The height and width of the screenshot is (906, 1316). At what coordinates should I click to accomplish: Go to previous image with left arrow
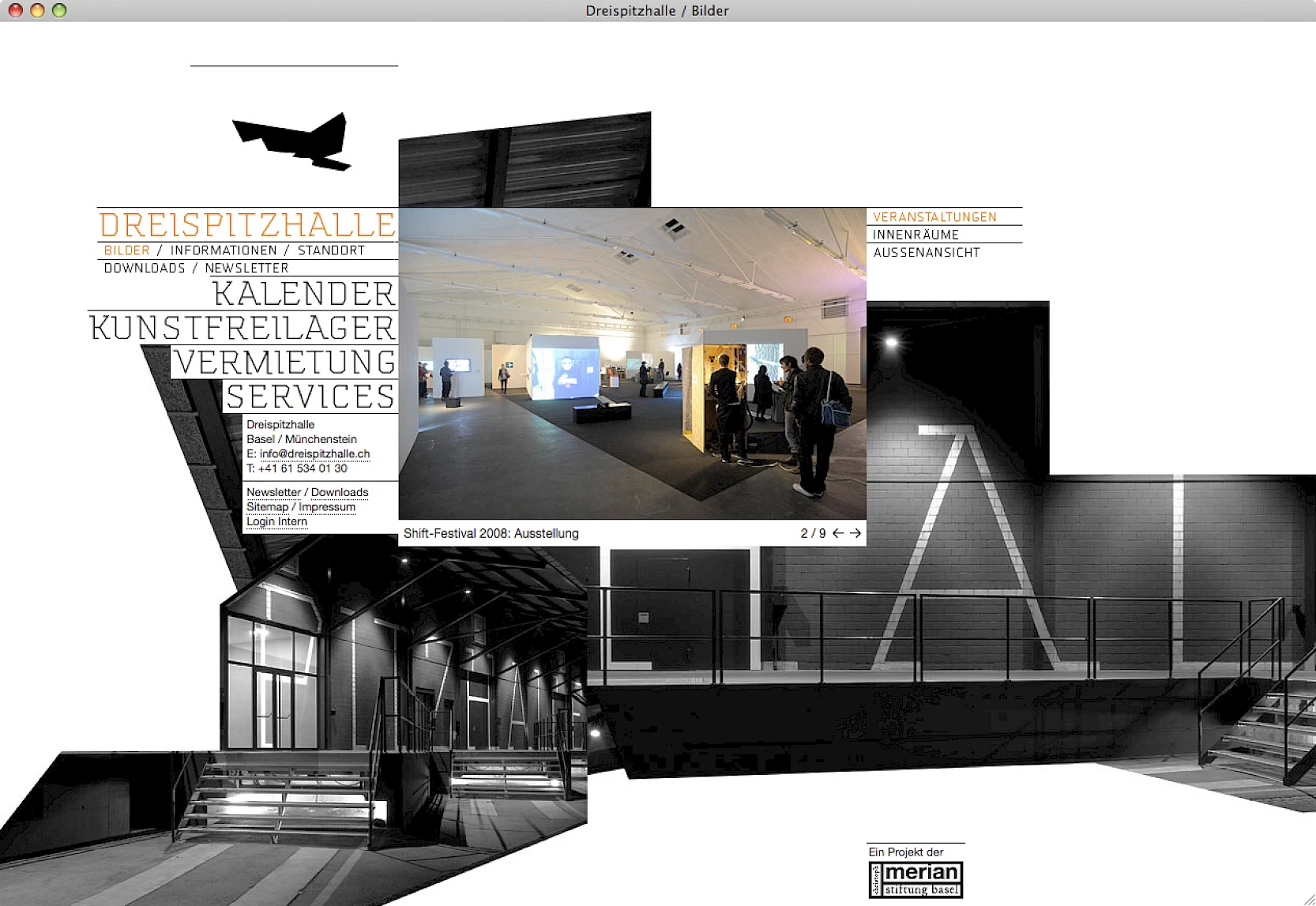tap(838, 533)
